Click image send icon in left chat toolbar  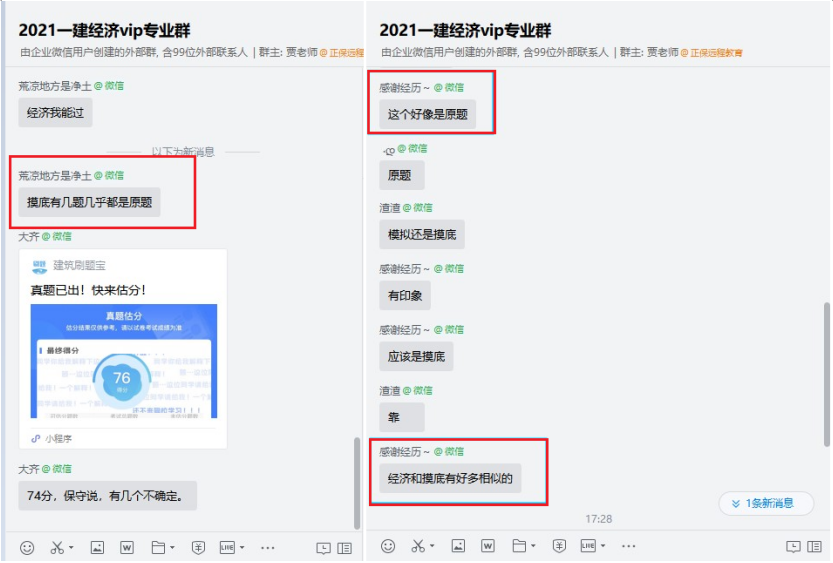click(x=97, y=547)
